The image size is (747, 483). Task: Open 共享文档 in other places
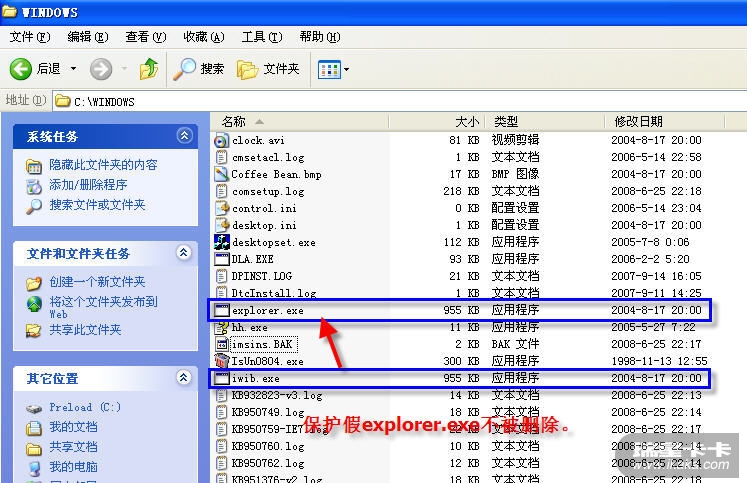73,447
